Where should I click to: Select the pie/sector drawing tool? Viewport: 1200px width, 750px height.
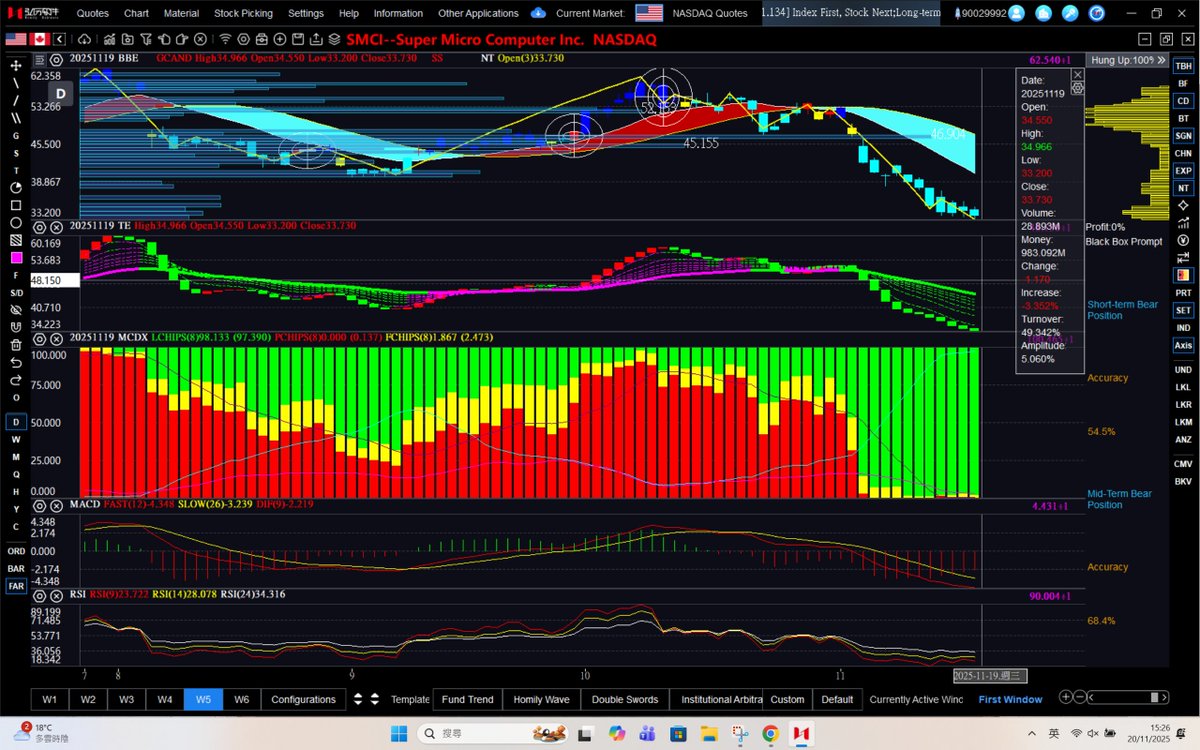16,188
